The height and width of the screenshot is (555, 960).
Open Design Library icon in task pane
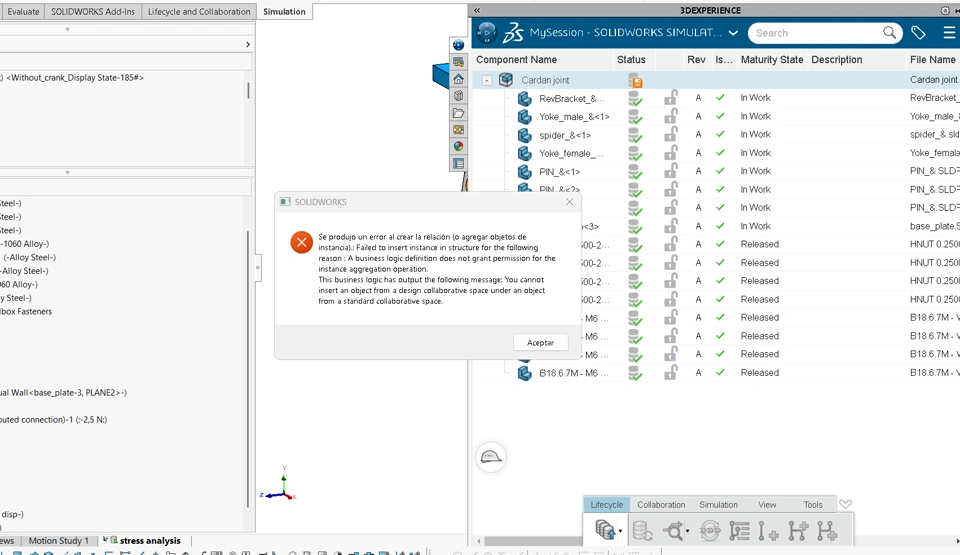pos(458,96)
